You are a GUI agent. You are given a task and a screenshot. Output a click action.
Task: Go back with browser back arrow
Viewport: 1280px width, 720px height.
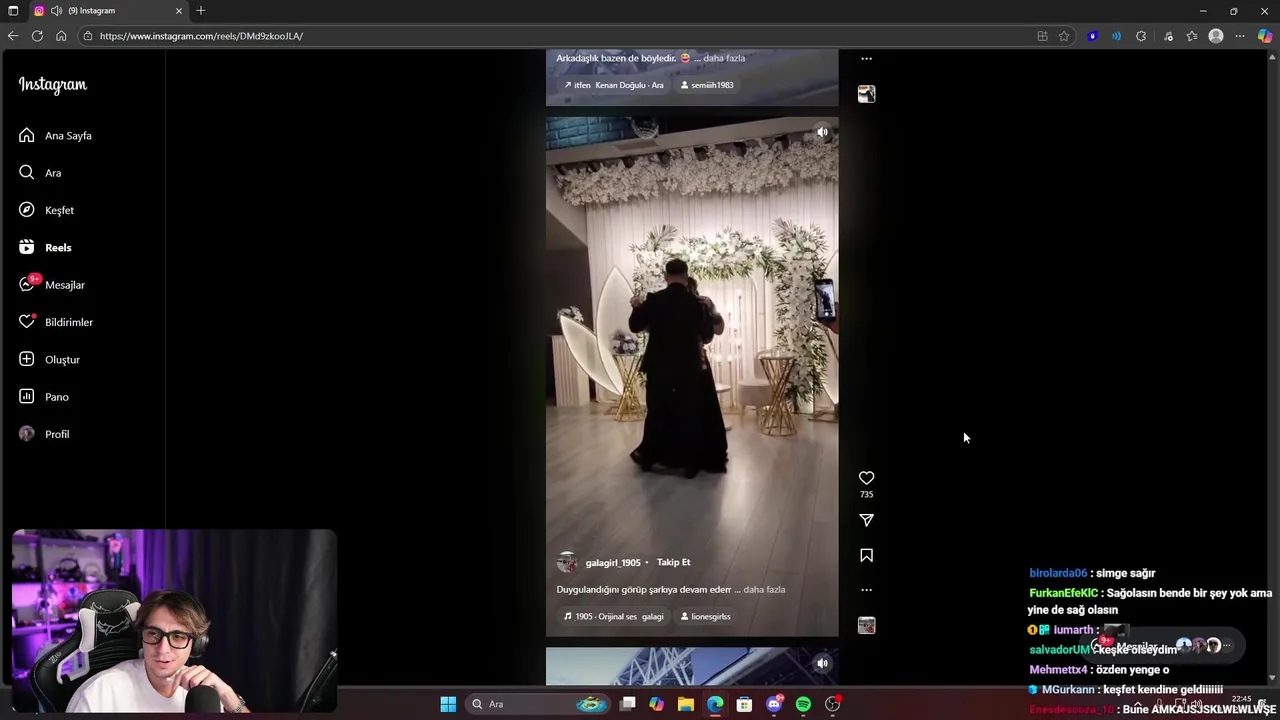13,36
